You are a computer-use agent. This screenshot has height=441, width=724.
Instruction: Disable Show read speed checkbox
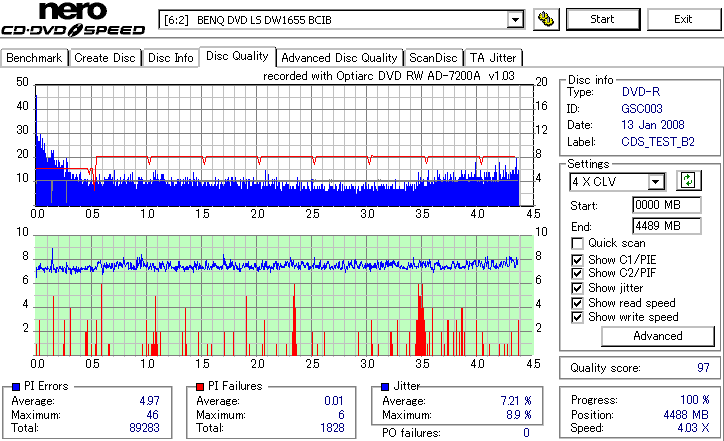(577, 303)
